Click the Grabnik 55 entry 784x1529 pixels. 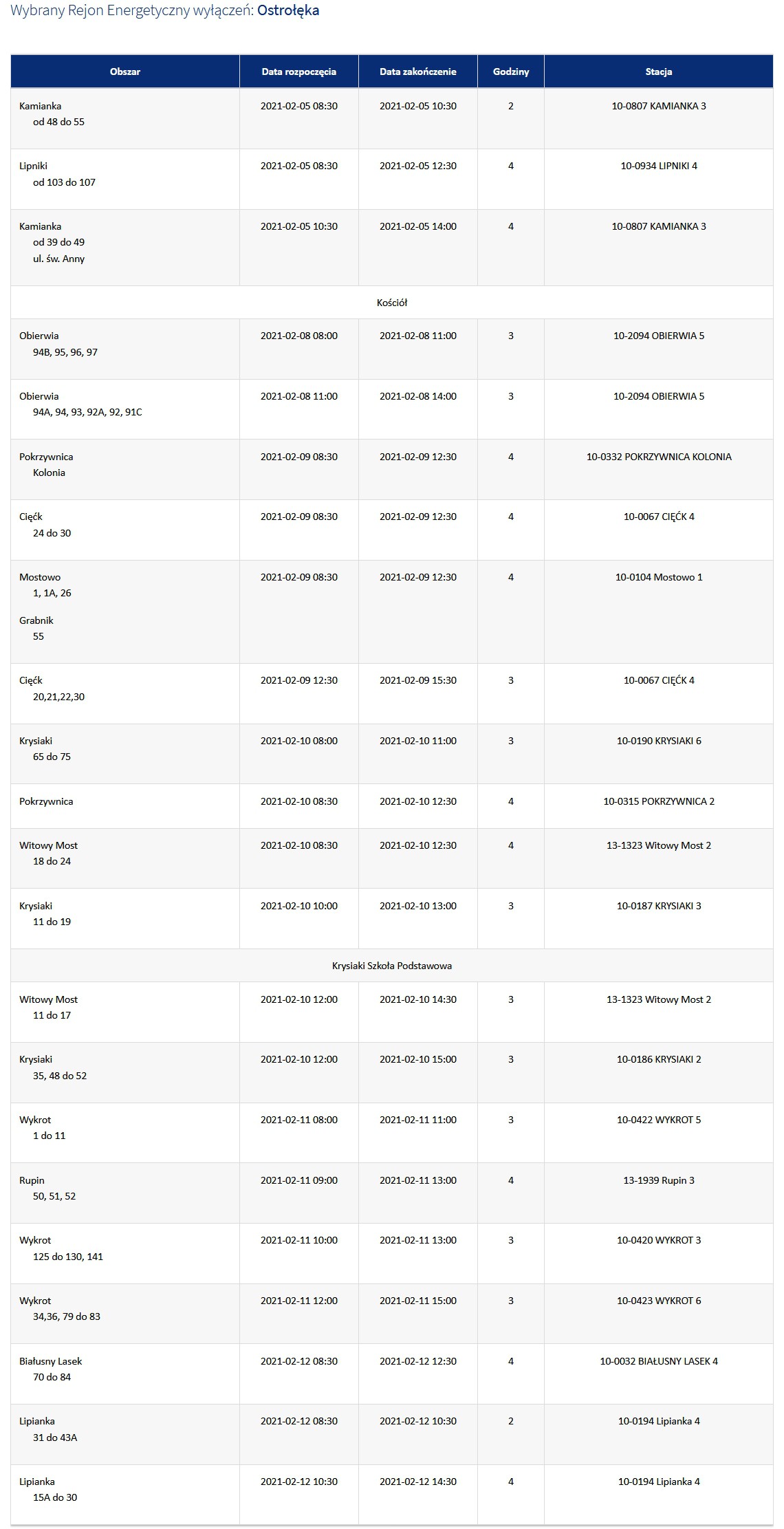click(36, 629)
